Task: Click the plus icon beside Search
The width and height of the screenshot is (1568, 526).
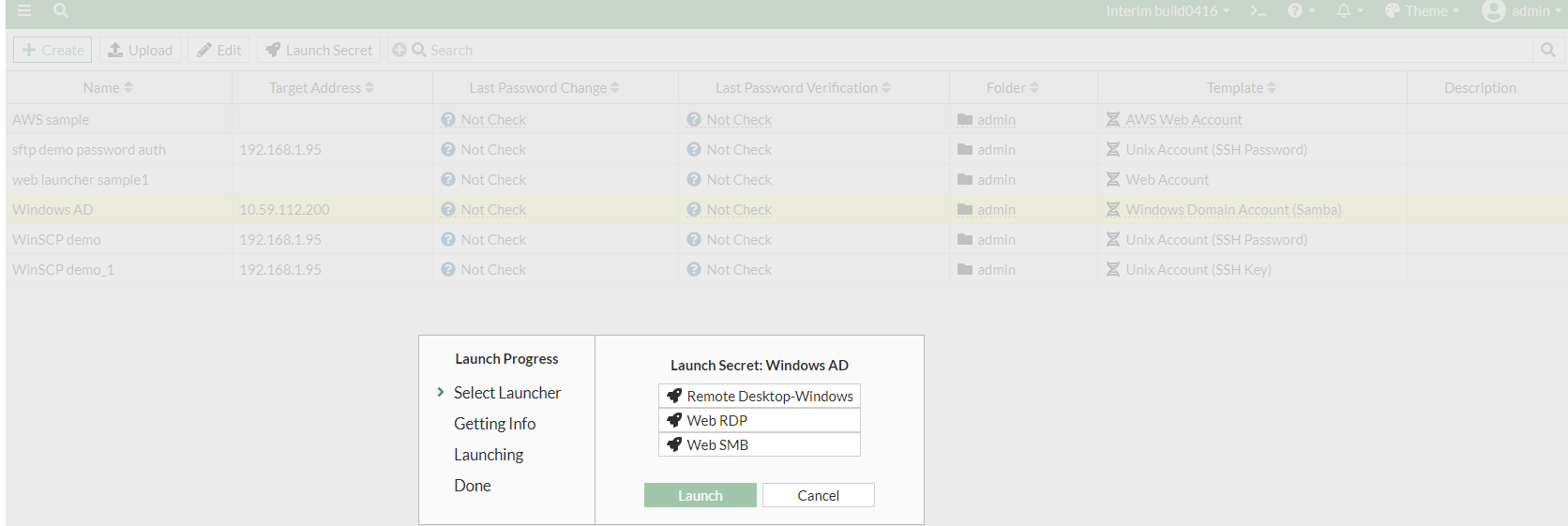Action: (x=400, y=50)
